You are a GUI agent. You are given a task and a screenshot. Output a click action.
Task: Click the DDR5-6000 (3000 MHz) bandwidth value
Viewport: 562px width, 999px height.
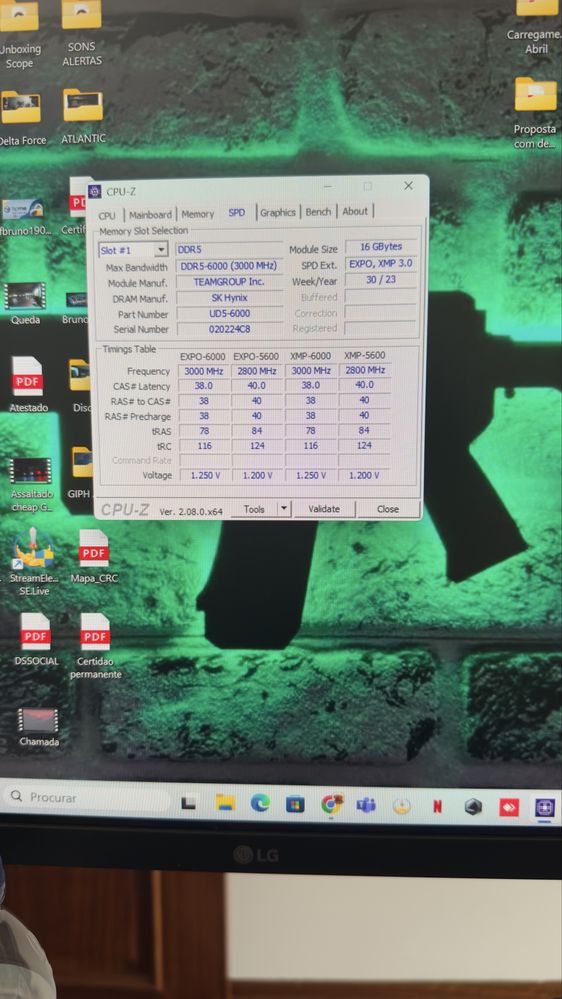click(229, 266)
